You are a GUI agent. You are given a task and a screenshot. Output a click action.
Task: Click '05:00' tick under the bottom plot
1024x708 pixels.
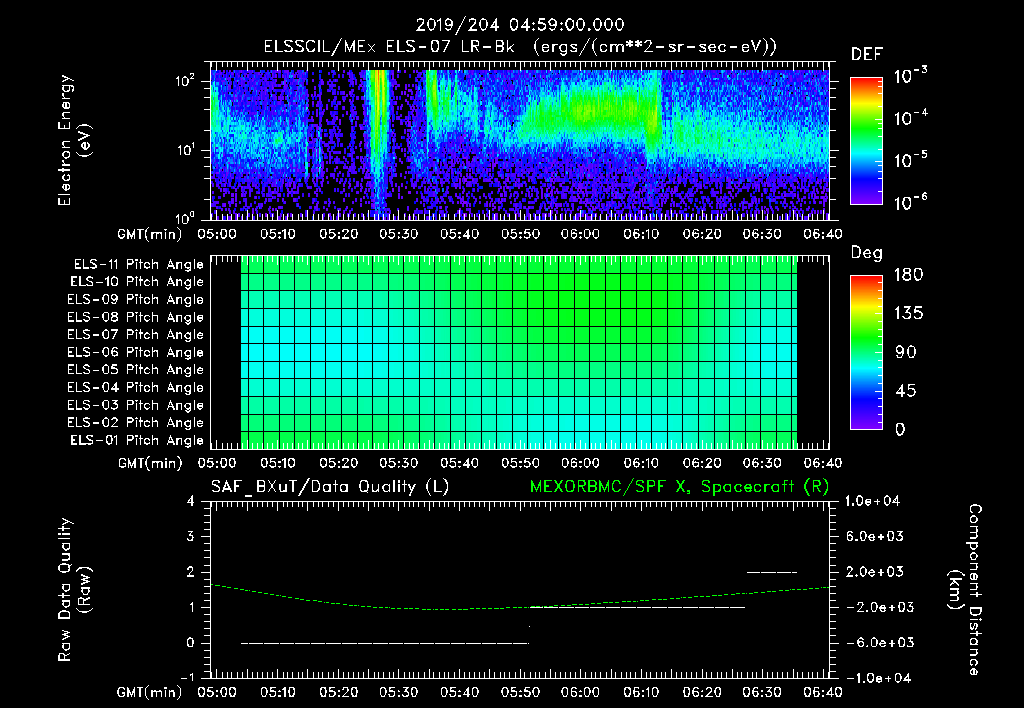[x=217, y=692]
